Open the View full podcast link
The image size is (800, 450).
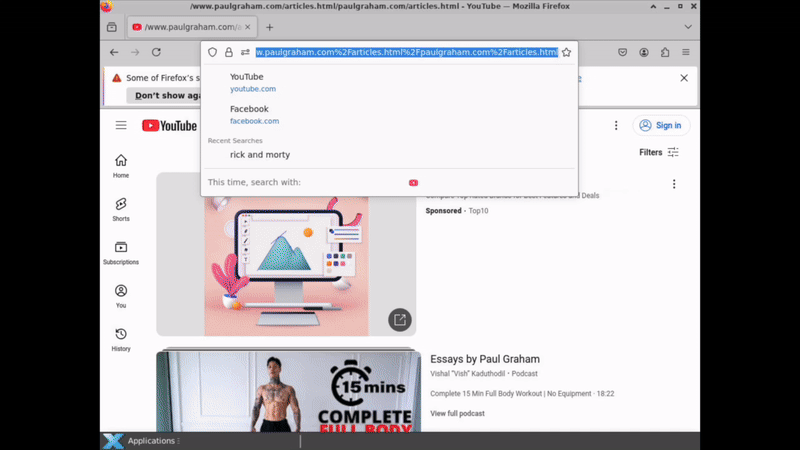(457, 413)
